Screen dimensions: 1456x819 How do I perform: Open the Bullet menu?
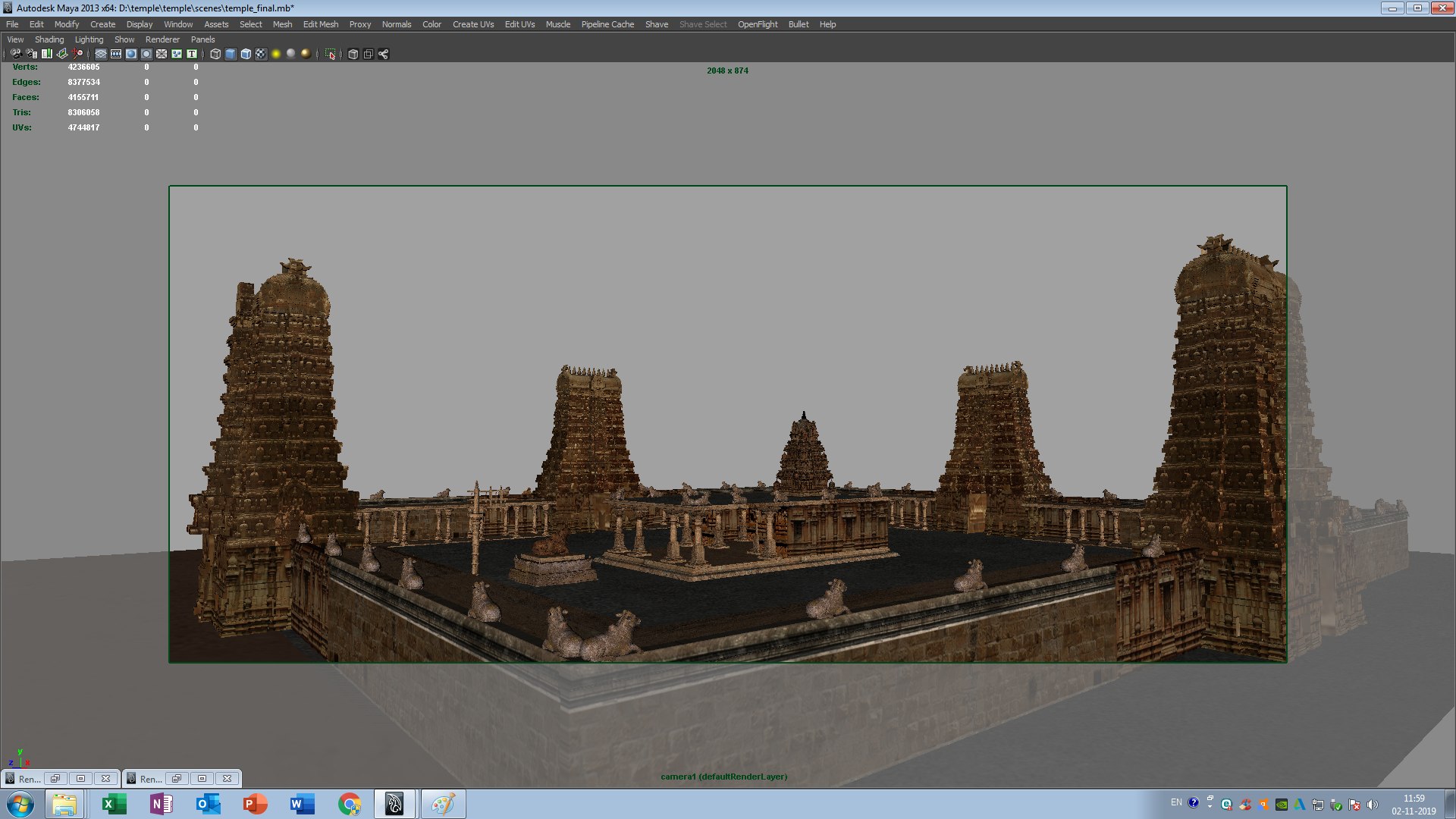point(799,24)
